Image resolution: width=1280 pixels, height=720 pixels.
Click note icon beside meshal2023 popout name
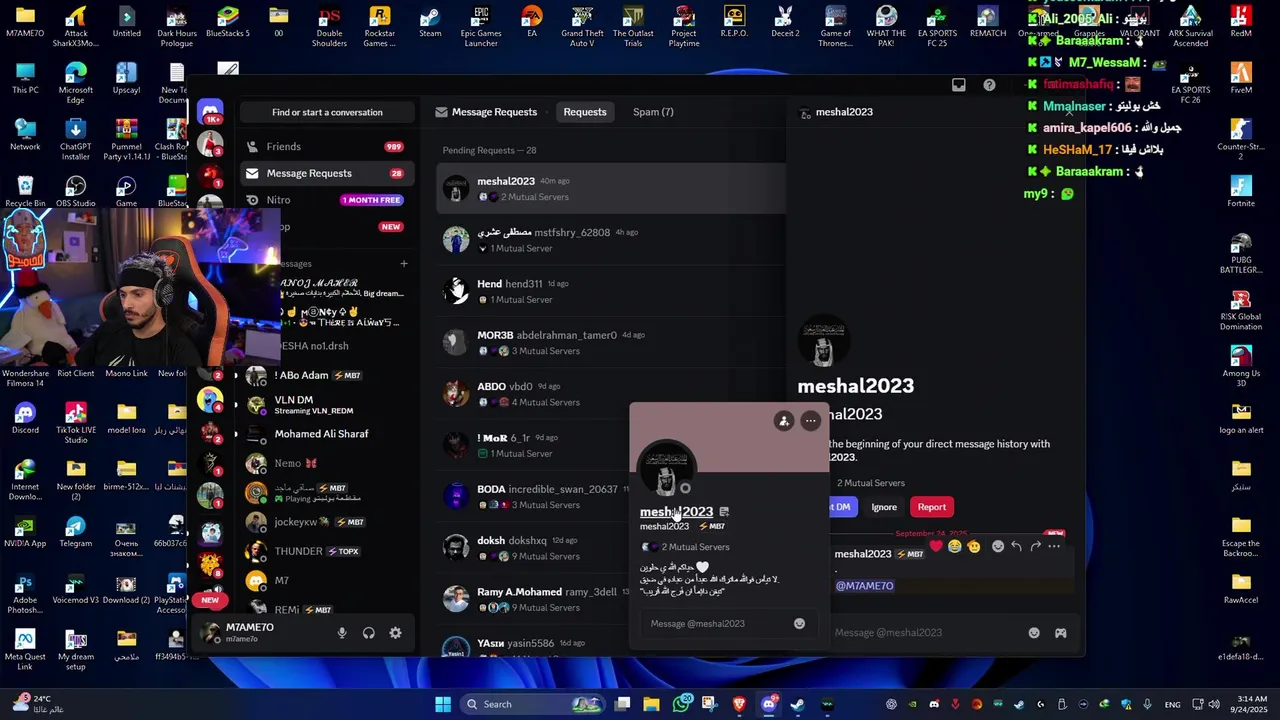point(724,512)
